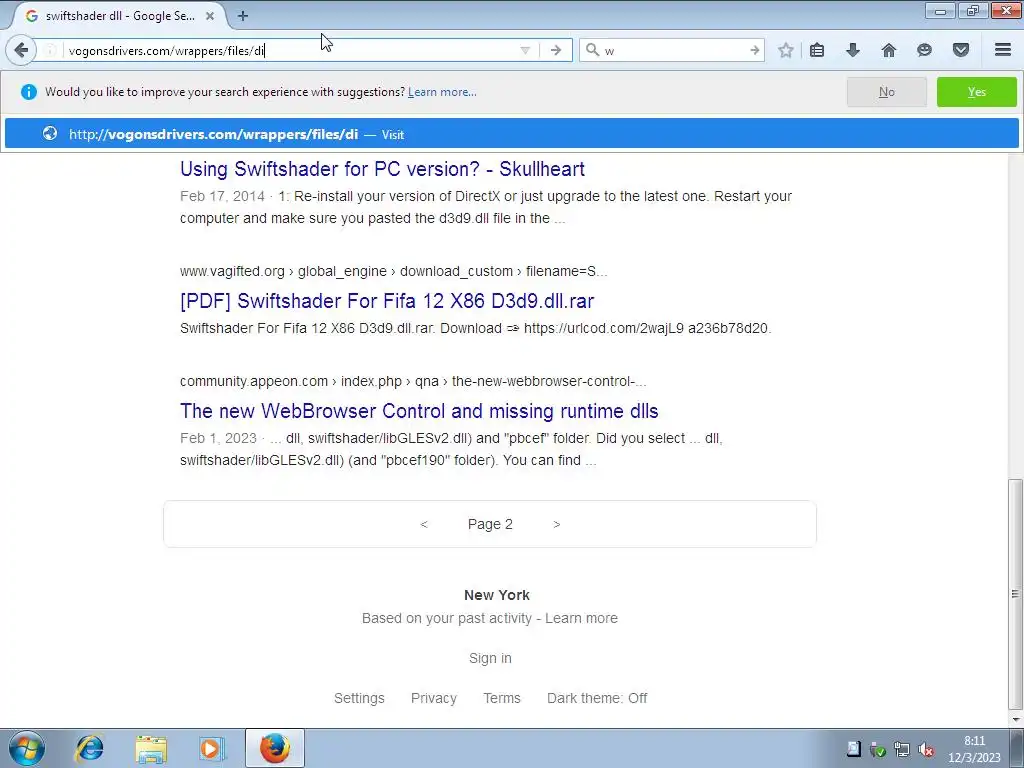Open the clock showing 8:11
Viewport: 1024px width, 768px height.
pos(974,749)
